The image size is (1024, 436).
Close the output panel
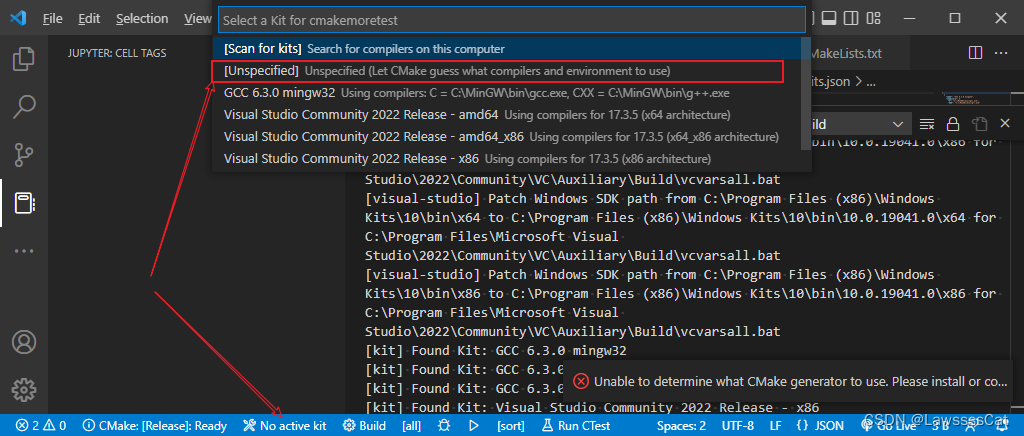1004,123
